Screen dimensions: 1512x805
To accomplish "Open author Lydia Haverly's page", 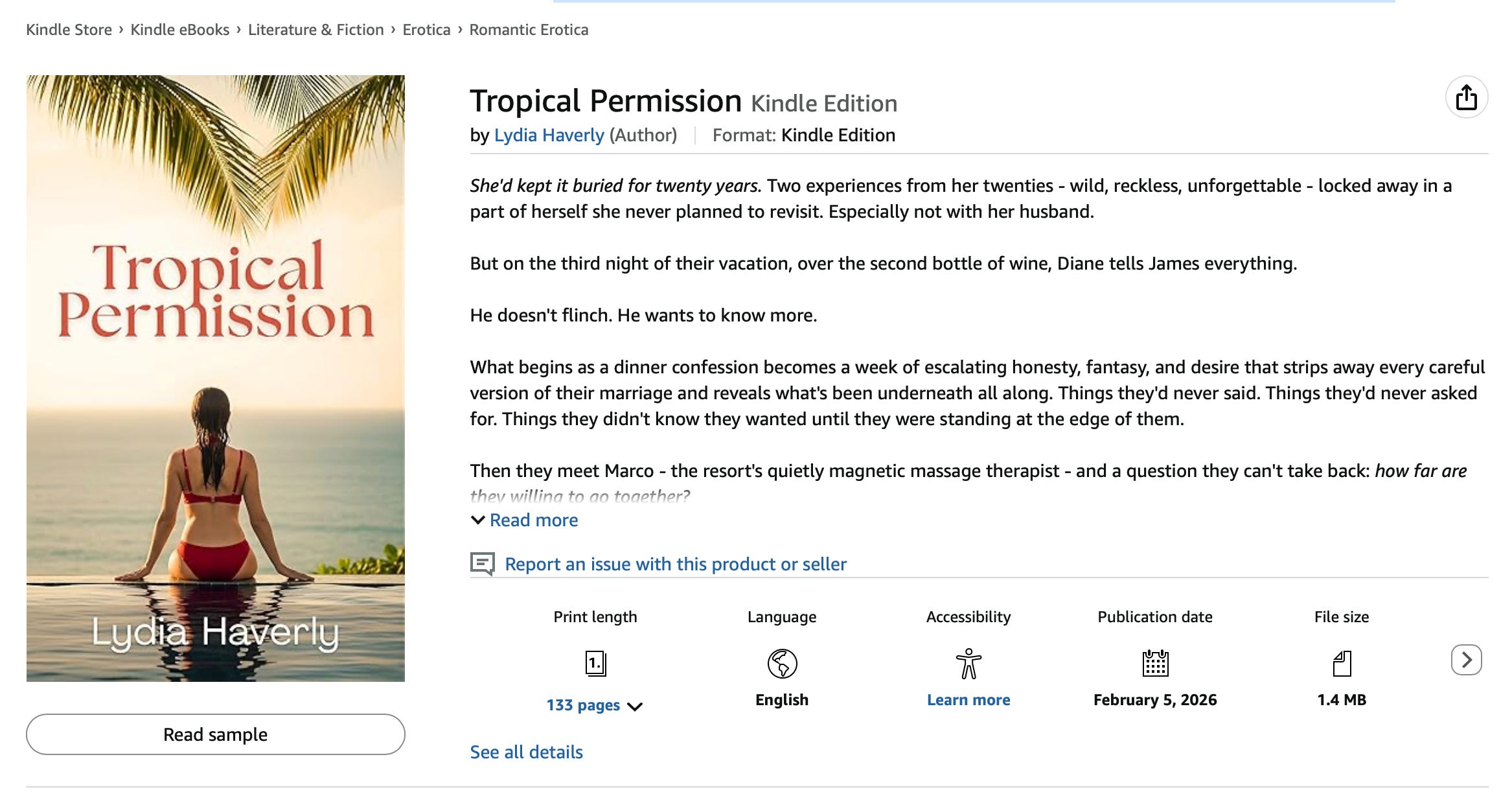I will pyautogui.click(x=549, y=135).
